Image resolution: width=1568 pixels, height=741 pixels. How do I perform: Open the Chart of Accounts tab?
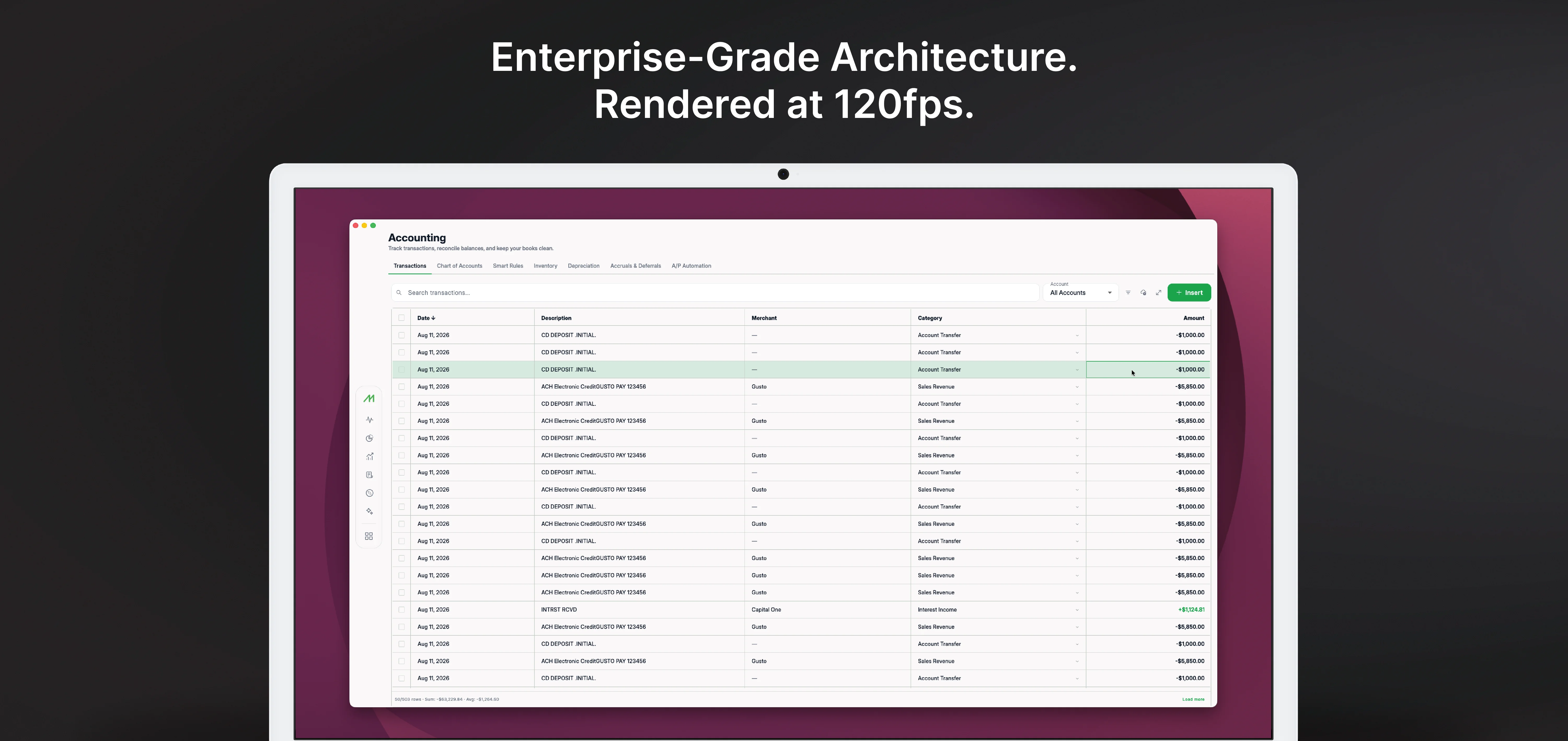460,266
